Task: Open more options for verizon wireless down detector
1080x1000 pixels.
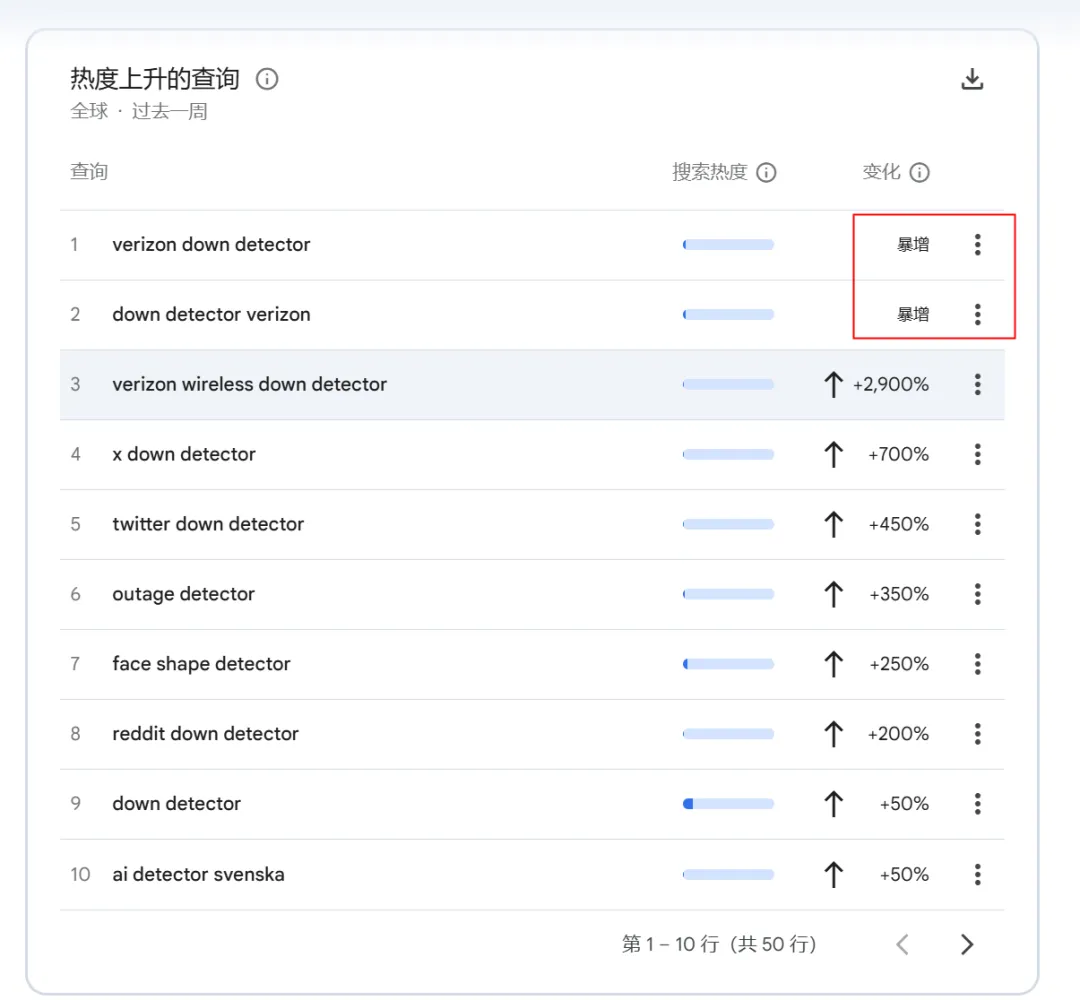Action: 977,384
